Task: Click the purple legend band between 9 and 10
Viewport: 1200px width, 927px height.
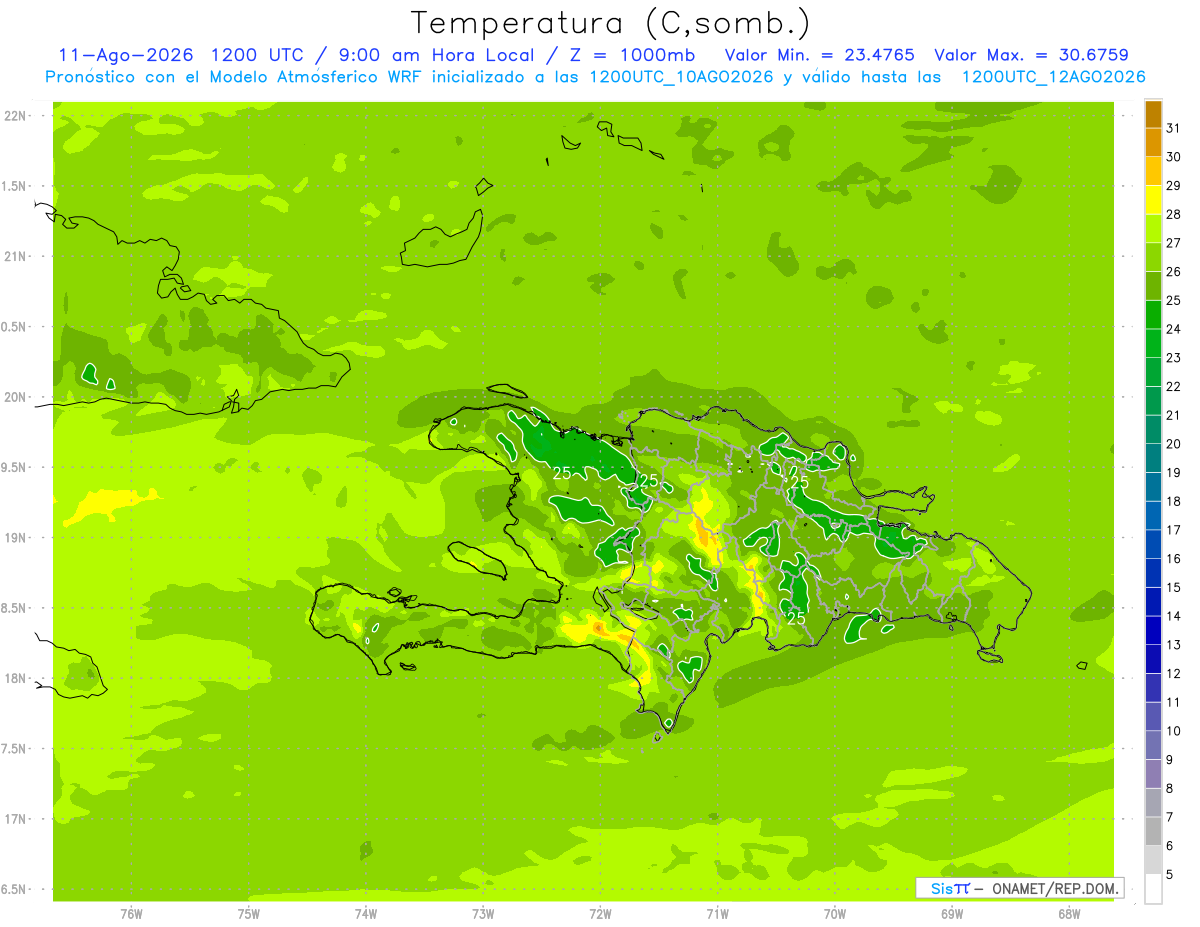Action: pyautogui.click(x=1153, y=745)
